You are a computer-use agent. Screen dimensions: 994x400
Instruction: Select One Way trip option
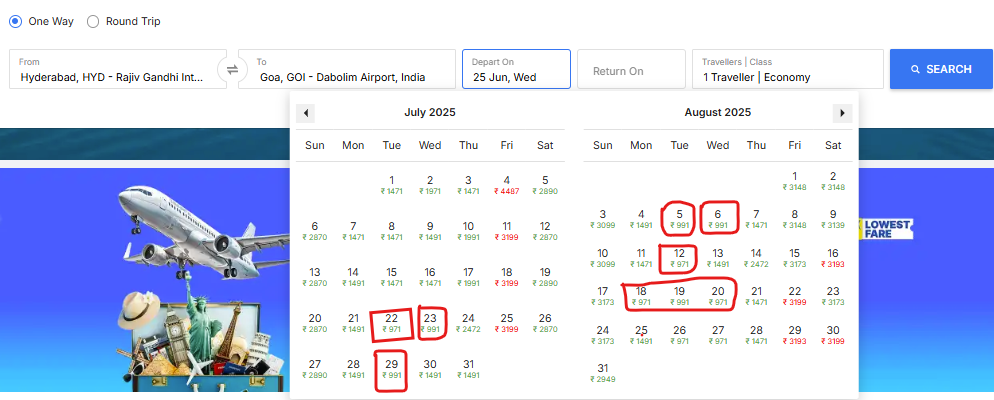(41, 22)
